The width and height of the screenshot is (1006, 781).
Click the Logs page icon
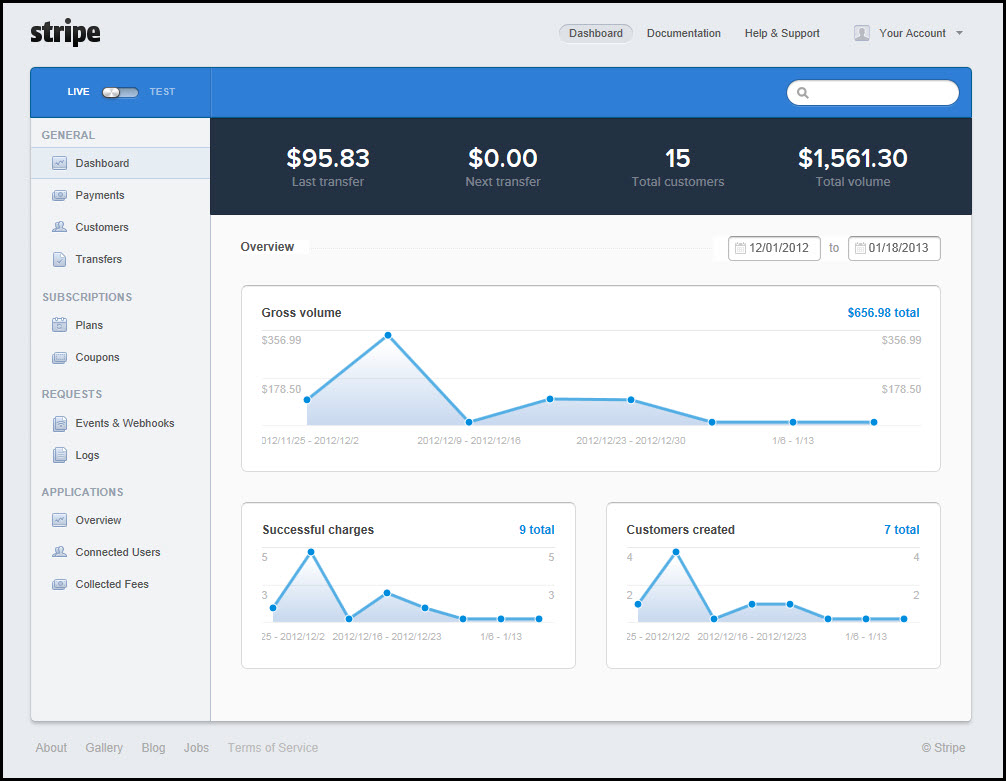point(59,455)
